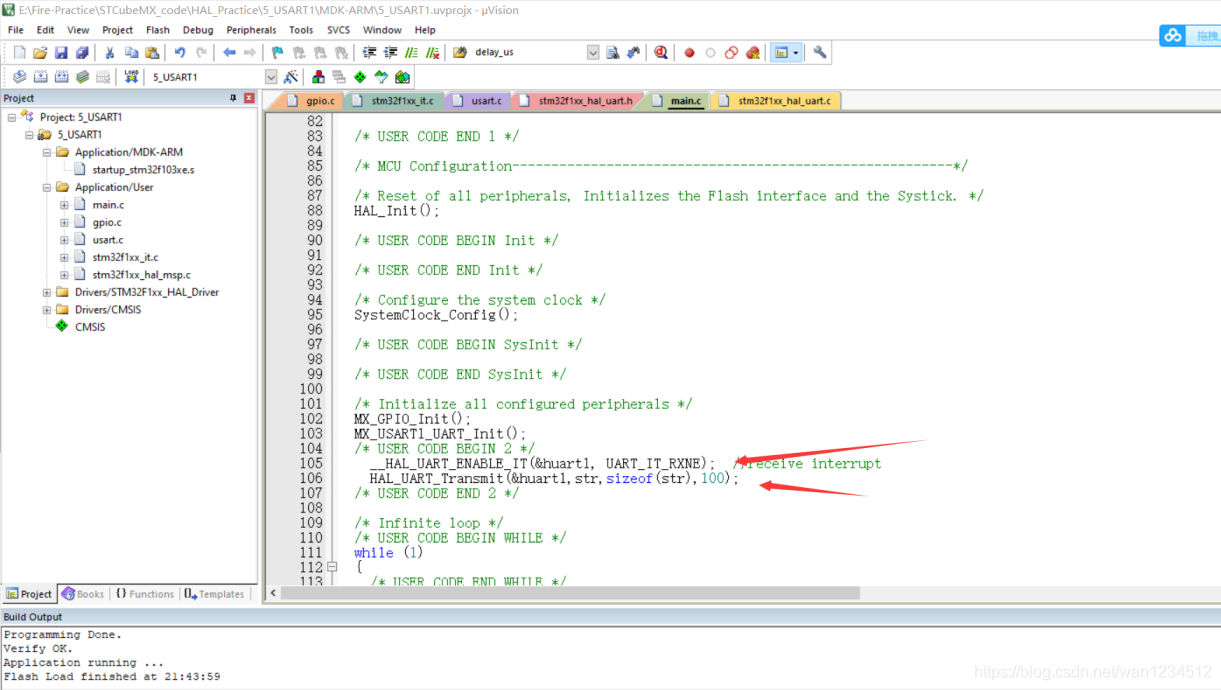Click the Cut scissors icon
Image resolution: width=1221 pixels, height=690 pixels.
[x=109, y=53]
